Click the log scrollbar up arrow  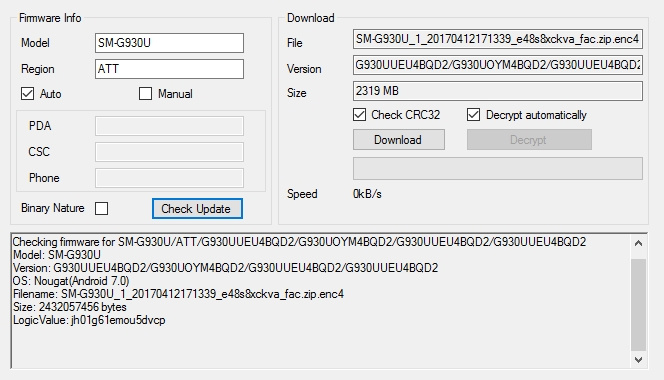pos(638,243)
